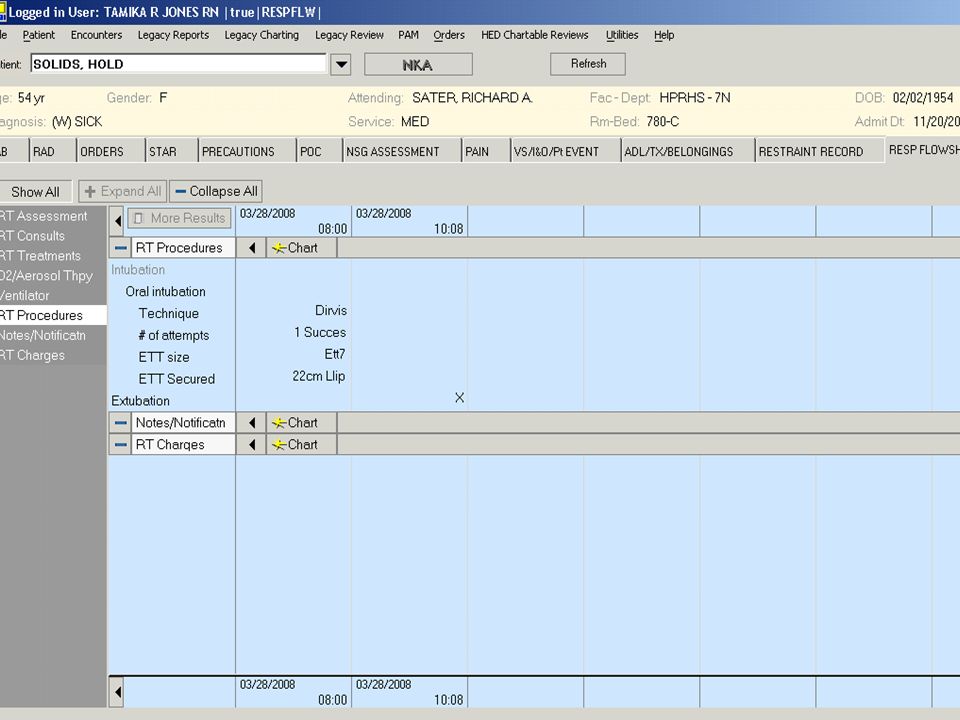Click the patient name field SOLIDS, HOLD
This screenshot has width=960, height=720.
click(x=178, y=64)
